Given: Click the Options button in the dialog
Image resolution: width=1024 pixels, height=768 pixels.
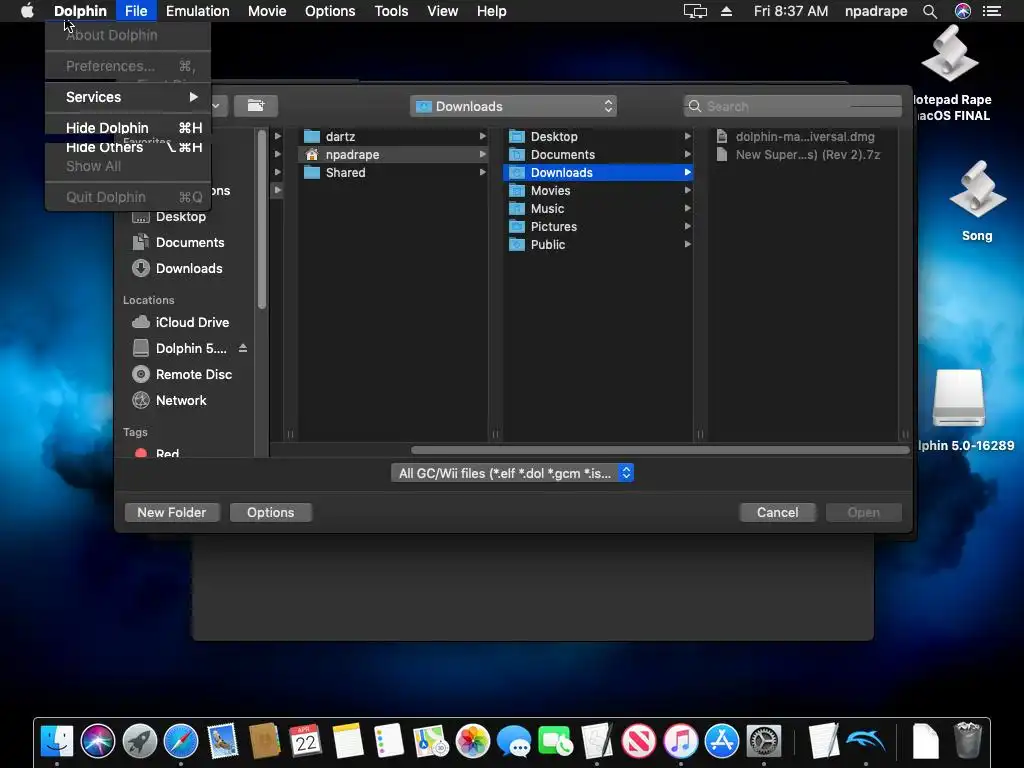Looking at the screenshot, I should [270, 512].
